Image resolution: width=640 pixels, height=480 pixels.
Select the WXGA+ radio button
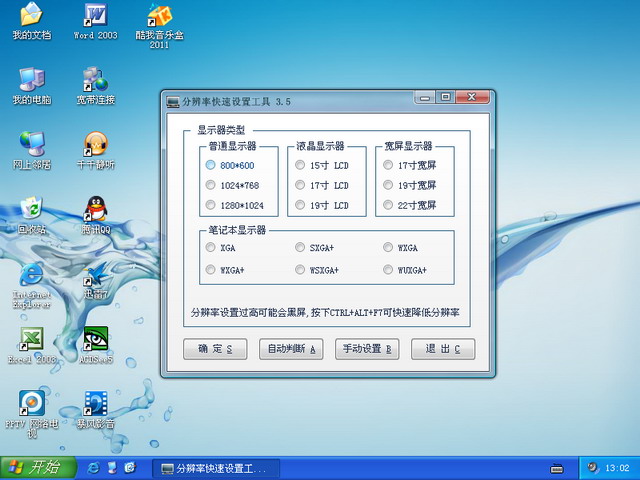pyautogui.click(x=225, y=269)
